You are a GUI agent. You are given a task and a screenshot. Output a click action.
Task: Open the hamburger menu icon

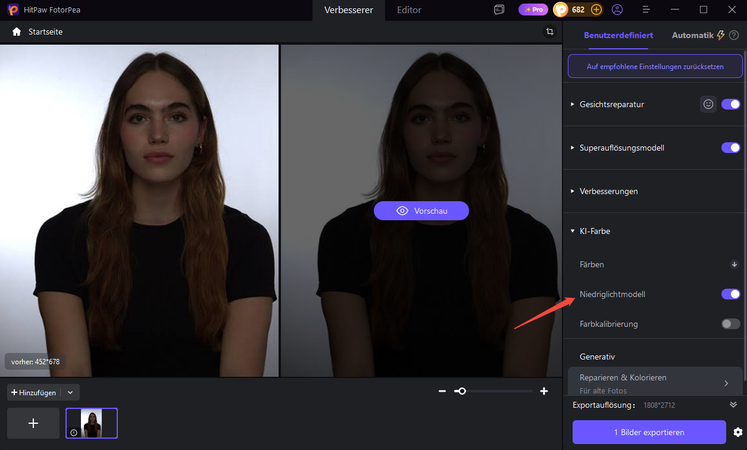pyautogui.click(x=646, y=10)
